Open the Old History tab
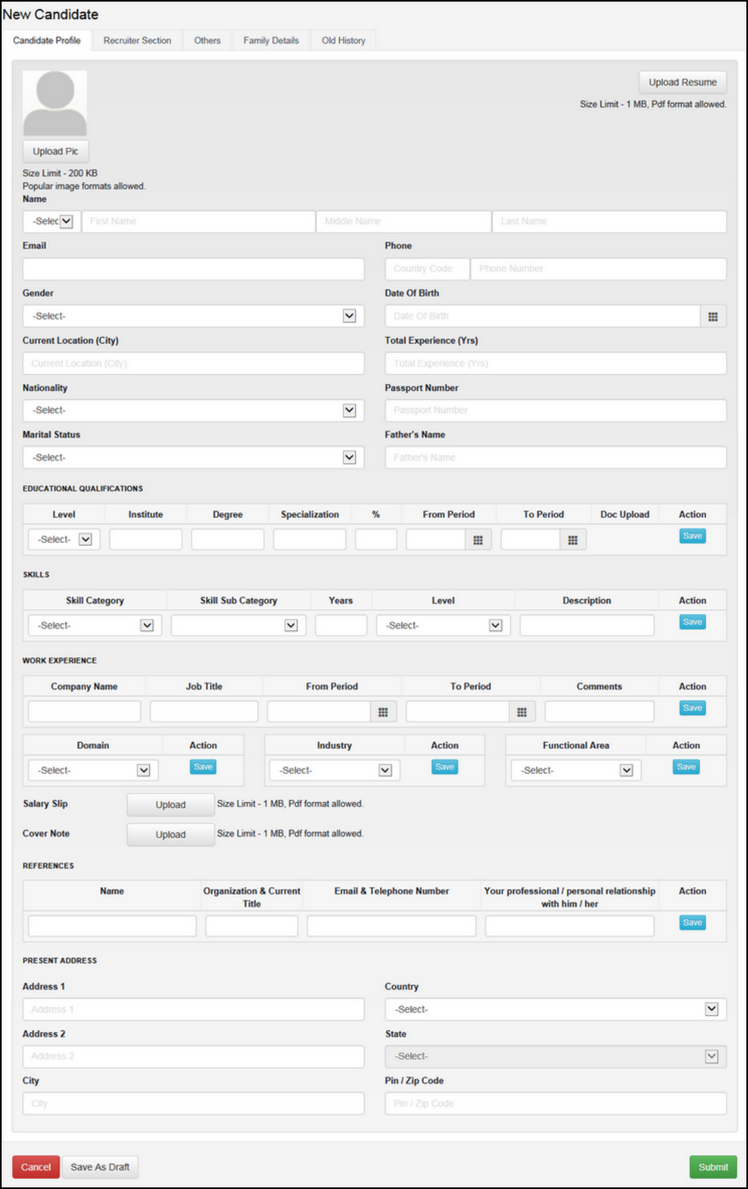 (344, 40)
